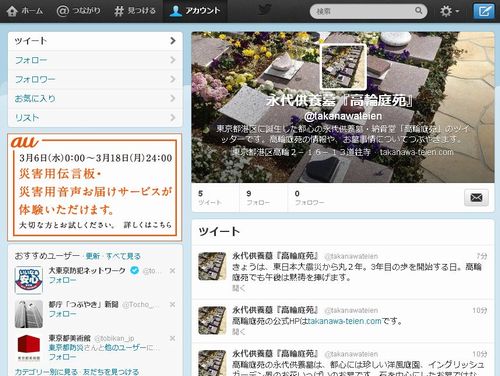
Task: Go to Home via house icon
Action: click(12, 11)
